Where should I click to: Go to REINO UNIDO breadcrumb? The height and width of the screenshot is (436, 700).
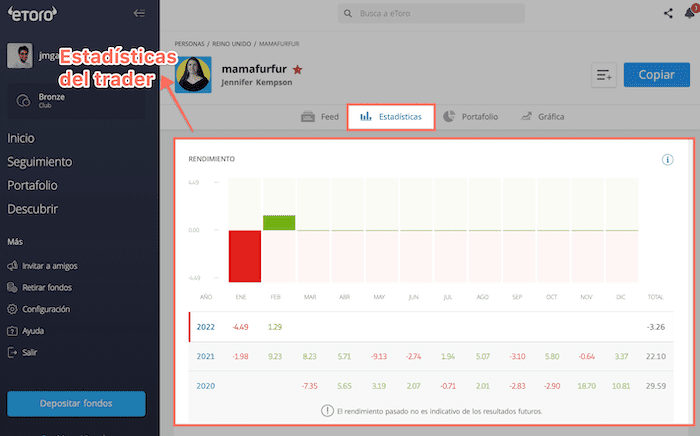(x=231, y=44)
